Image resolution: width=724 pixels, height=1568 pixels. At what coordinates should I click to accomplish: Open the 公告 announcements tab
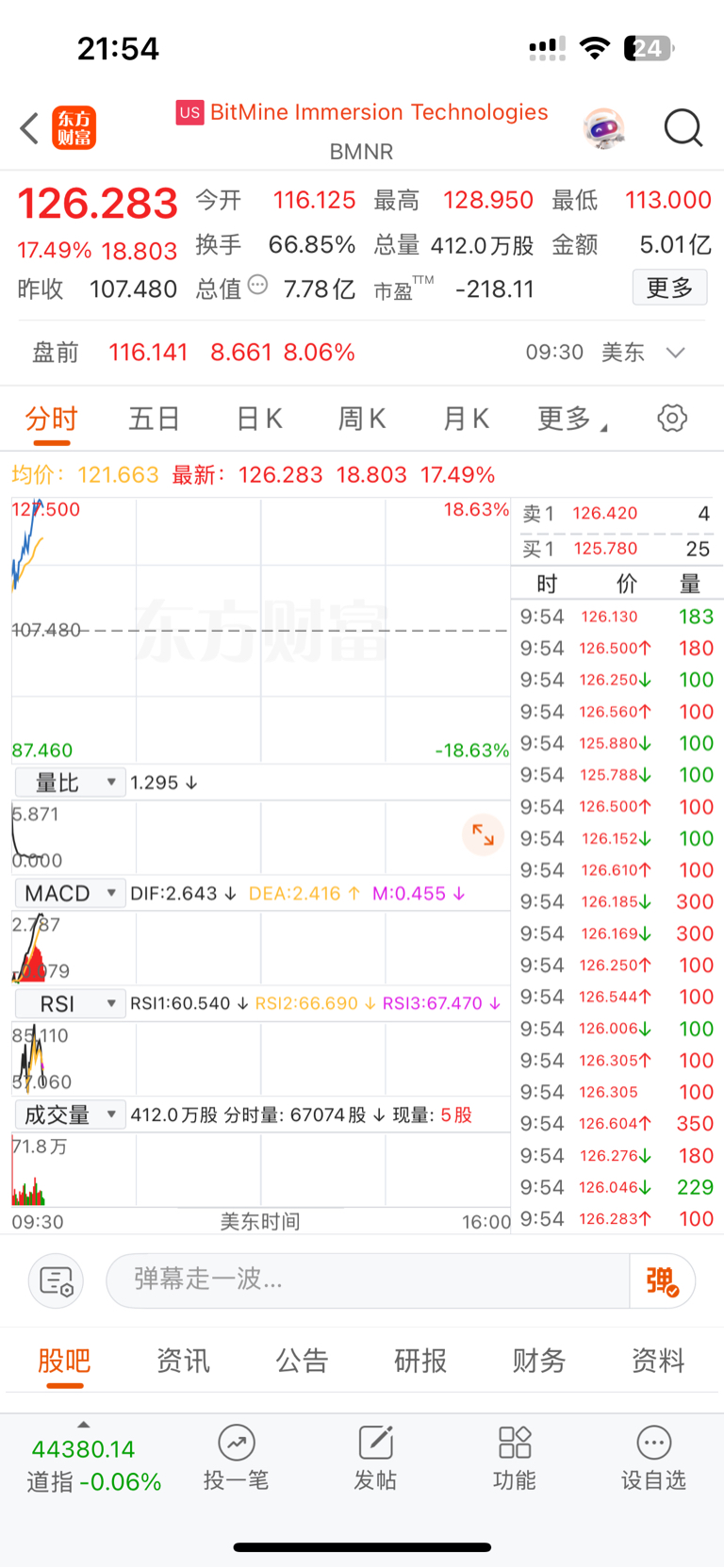[x=302, y=1361]
